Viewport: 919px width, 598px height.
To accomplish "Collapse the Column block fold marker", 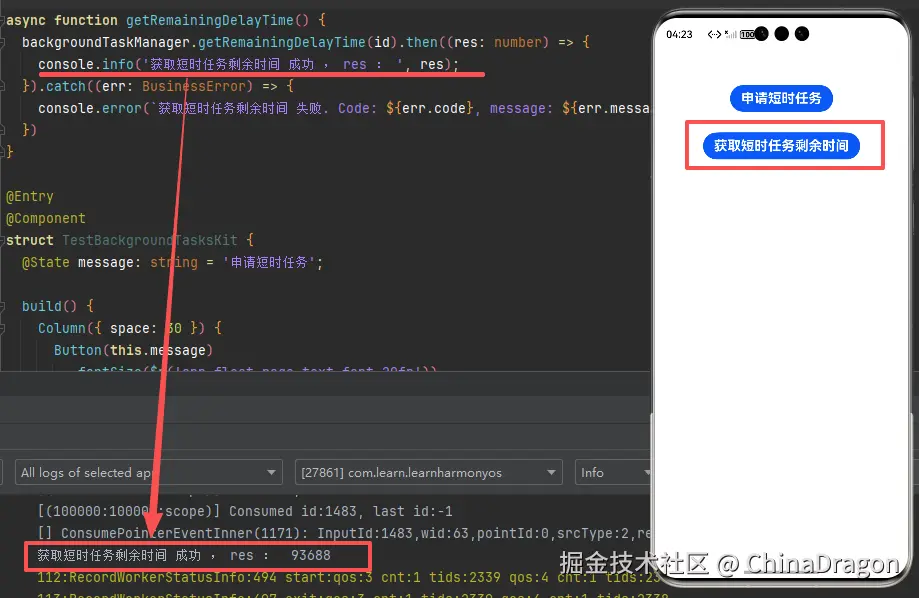I will coord(2,328).
